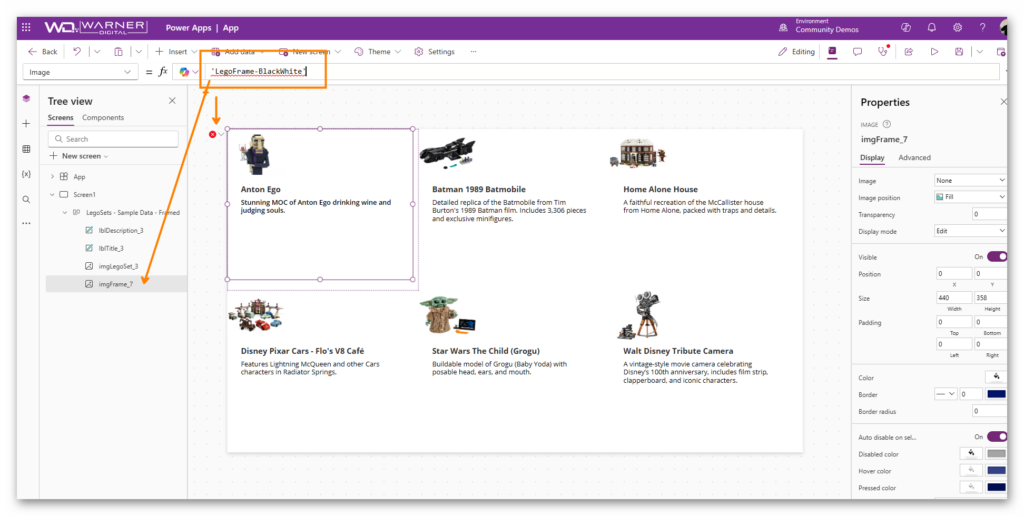
Task: Open the sidebar more options ellipsis
Action: [26, 223]
